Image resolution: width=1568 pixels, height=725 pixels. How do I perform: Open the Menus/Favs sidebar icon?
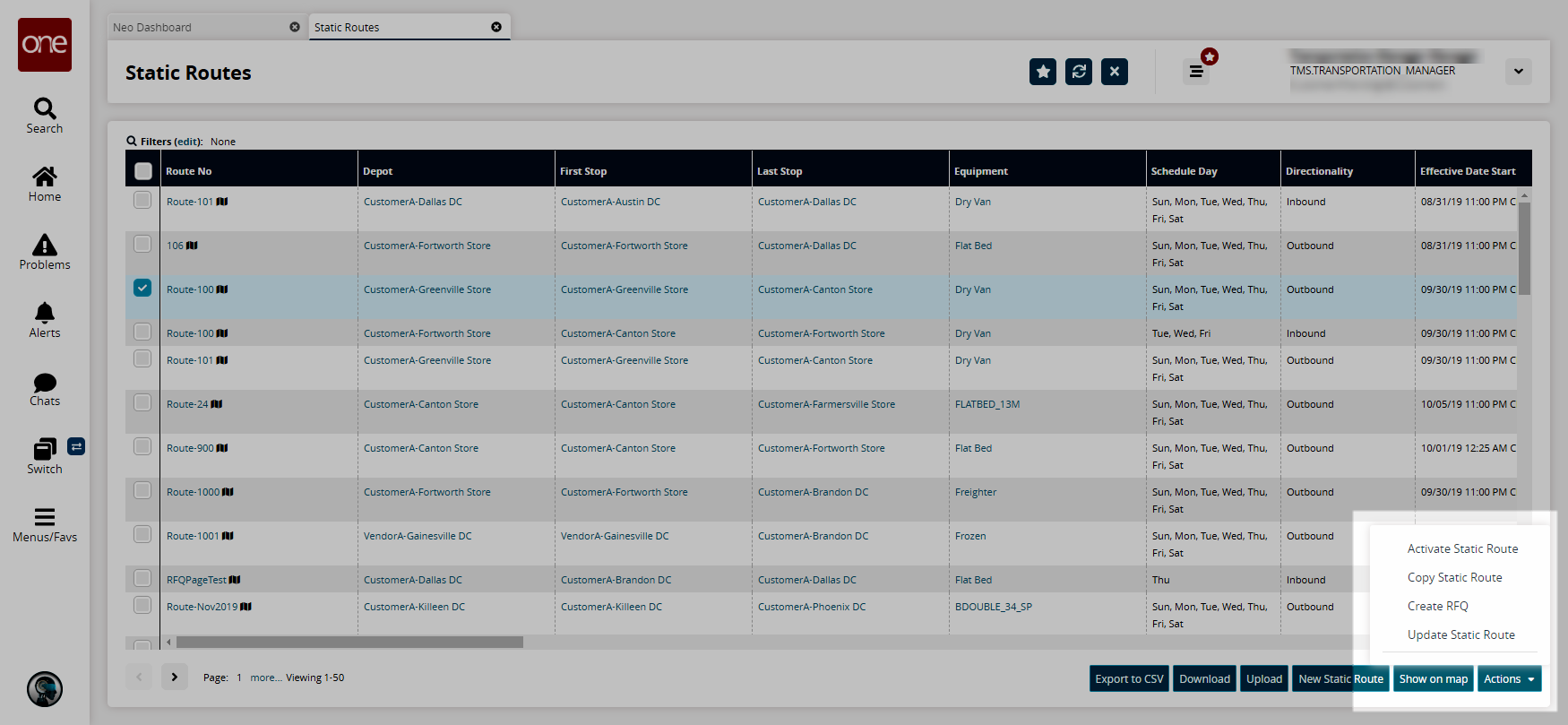[x=45, y=525]
